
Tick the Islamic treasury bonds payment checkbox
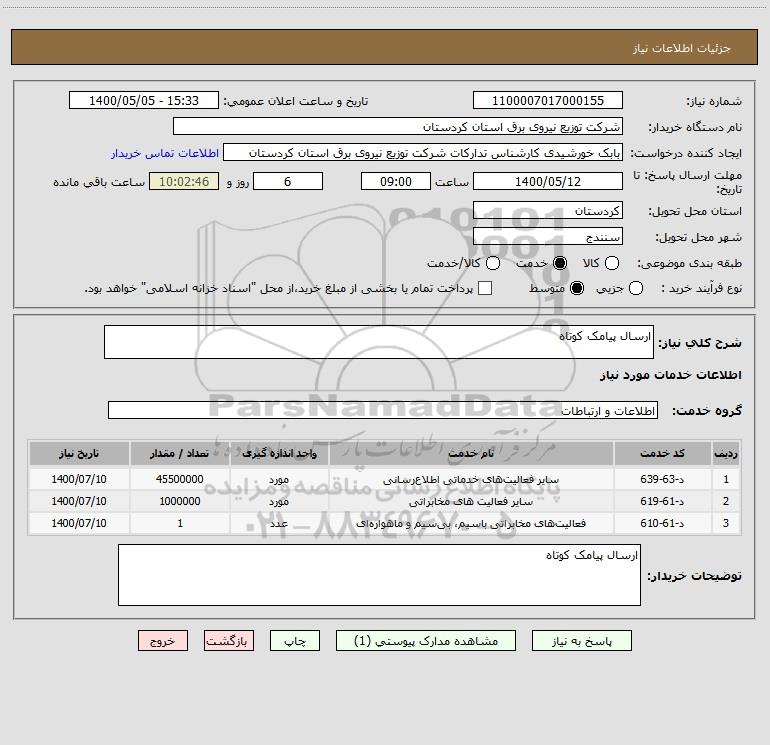[x=485, y=288]
